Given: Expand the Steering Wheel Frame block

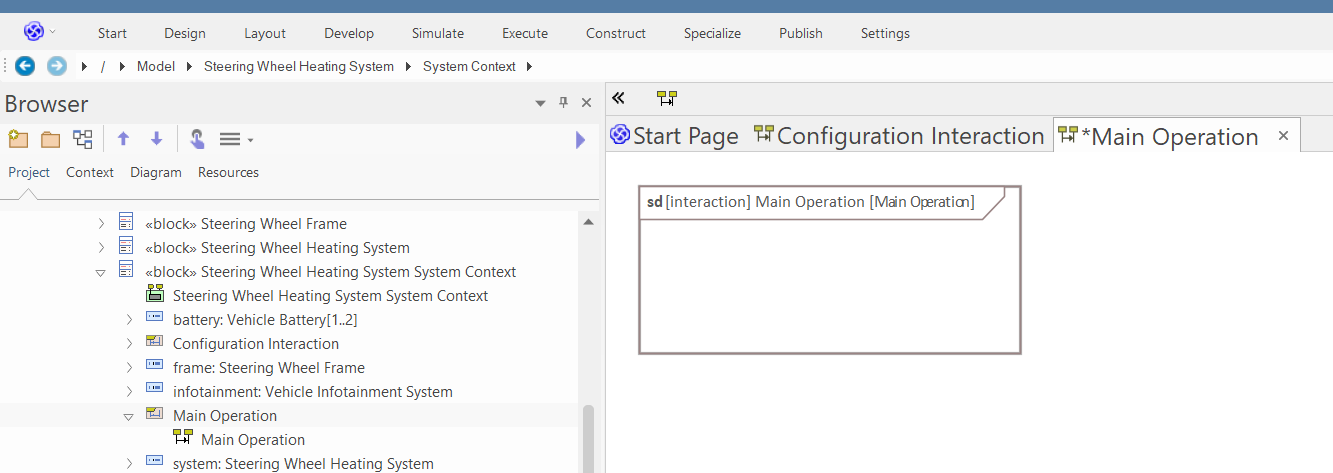Looking at the screenshot, I should 101,224.
